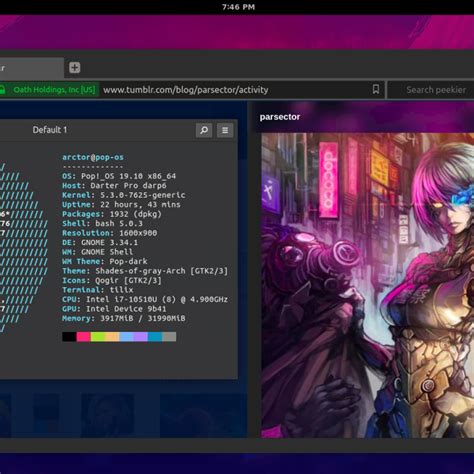Click the Packages: 1932 (dpkg) line
This screenshot has width=474, height=474.
pyautogui.click(x=112, y=214)
